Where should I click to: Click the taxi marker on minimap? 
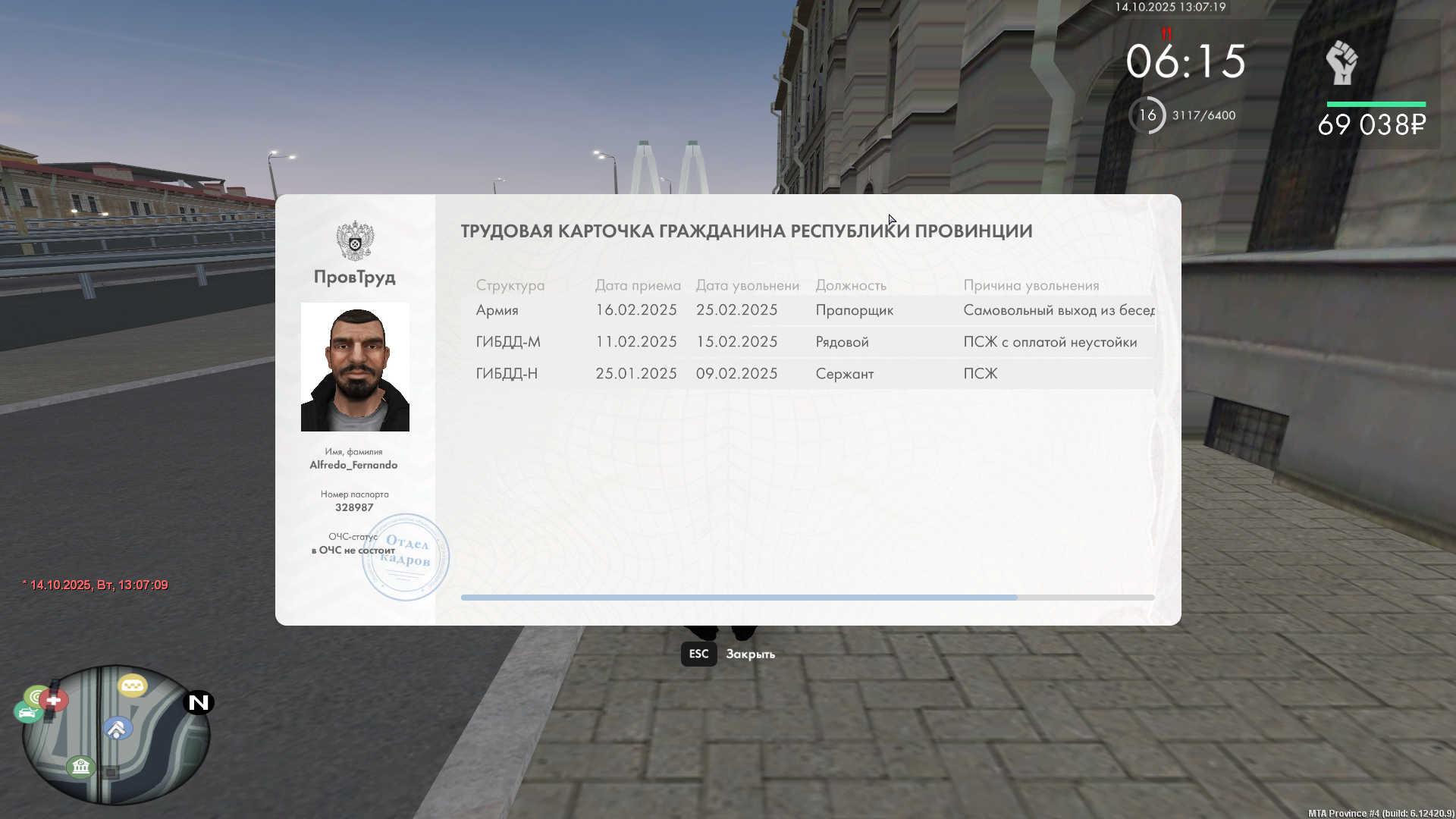pyautogui.click(x=133, y=686)
